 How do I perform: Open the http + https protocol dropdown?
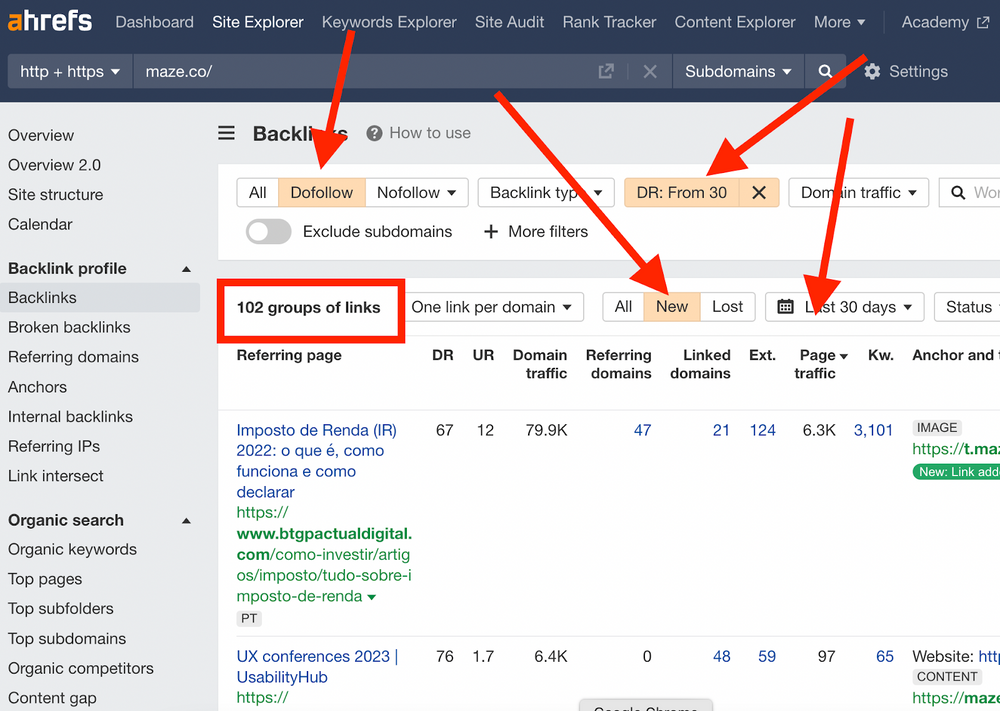tap(70, 71)
